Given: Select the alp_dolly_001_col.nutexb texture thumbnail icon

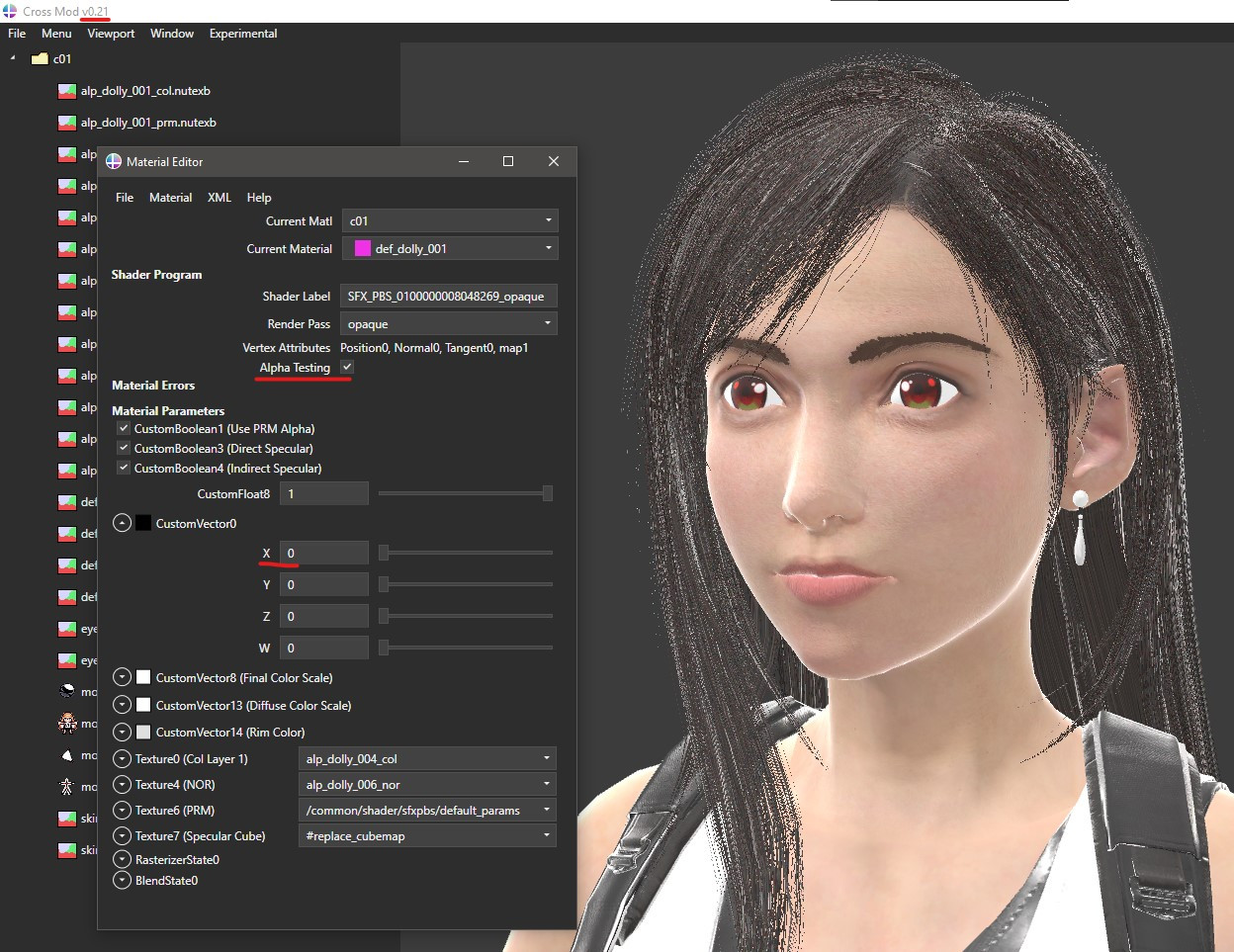Looking at the screenshot, I should (x=65, y=90).
